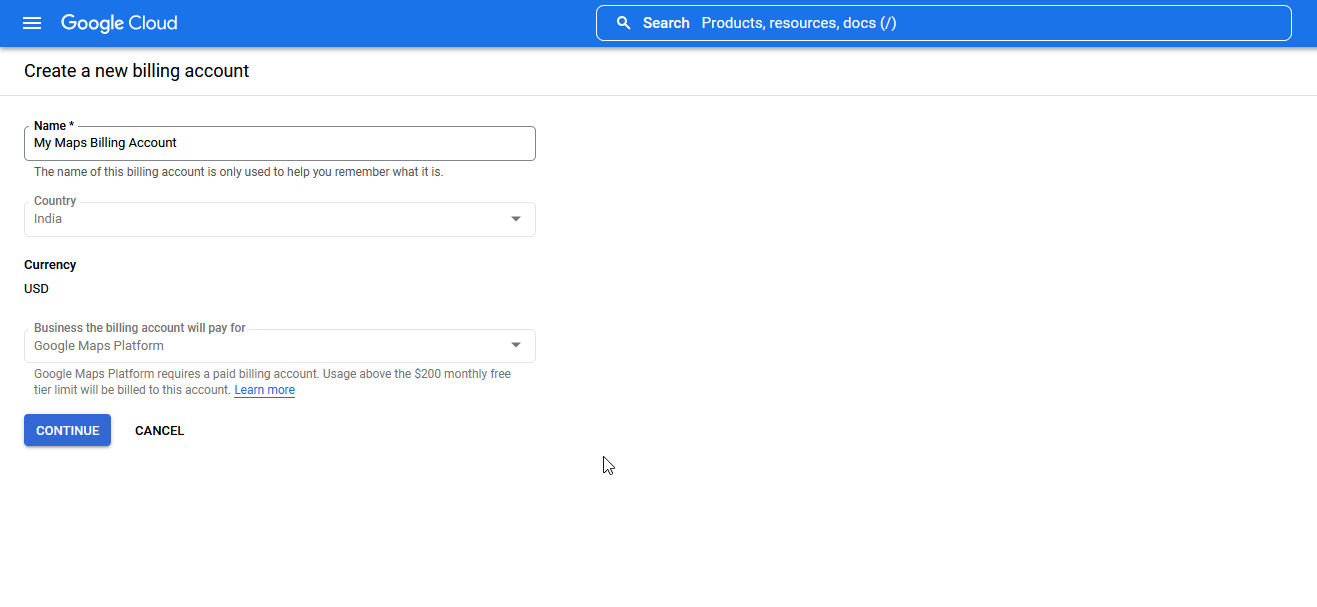1317x607 pixels.
Task: Select 'India' in the Country field
Action: click(x=47, y=218)
